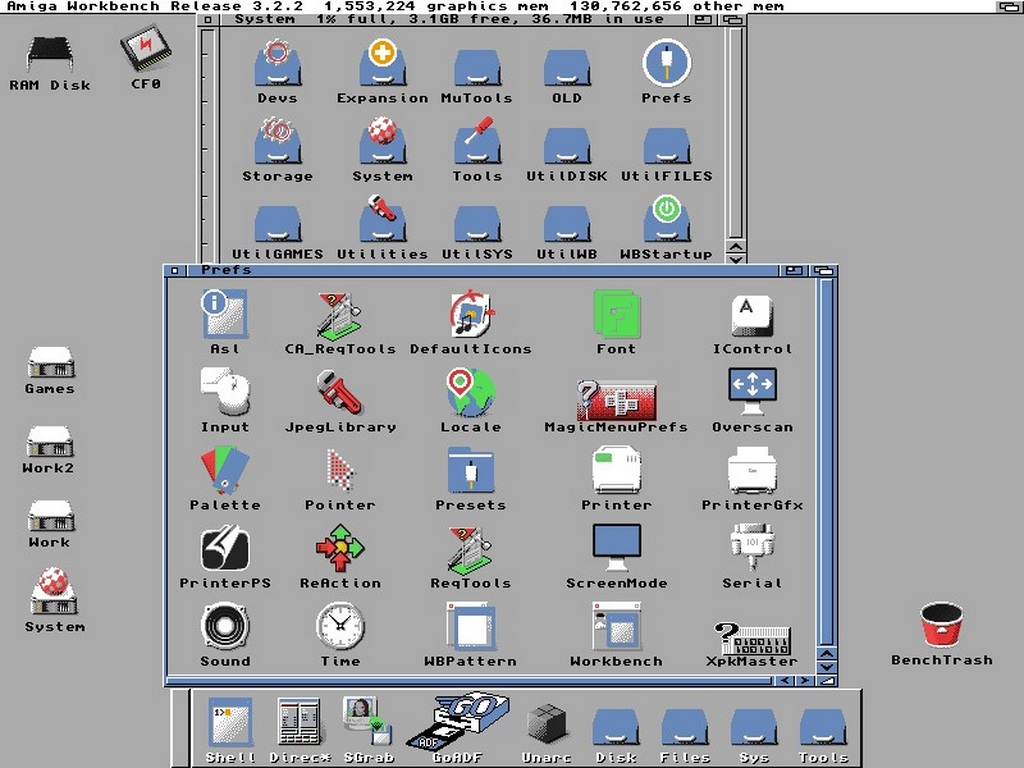Open the Work disk icon on desktop
This screenshot has width=1024, height=768.
tap(51, 516)
